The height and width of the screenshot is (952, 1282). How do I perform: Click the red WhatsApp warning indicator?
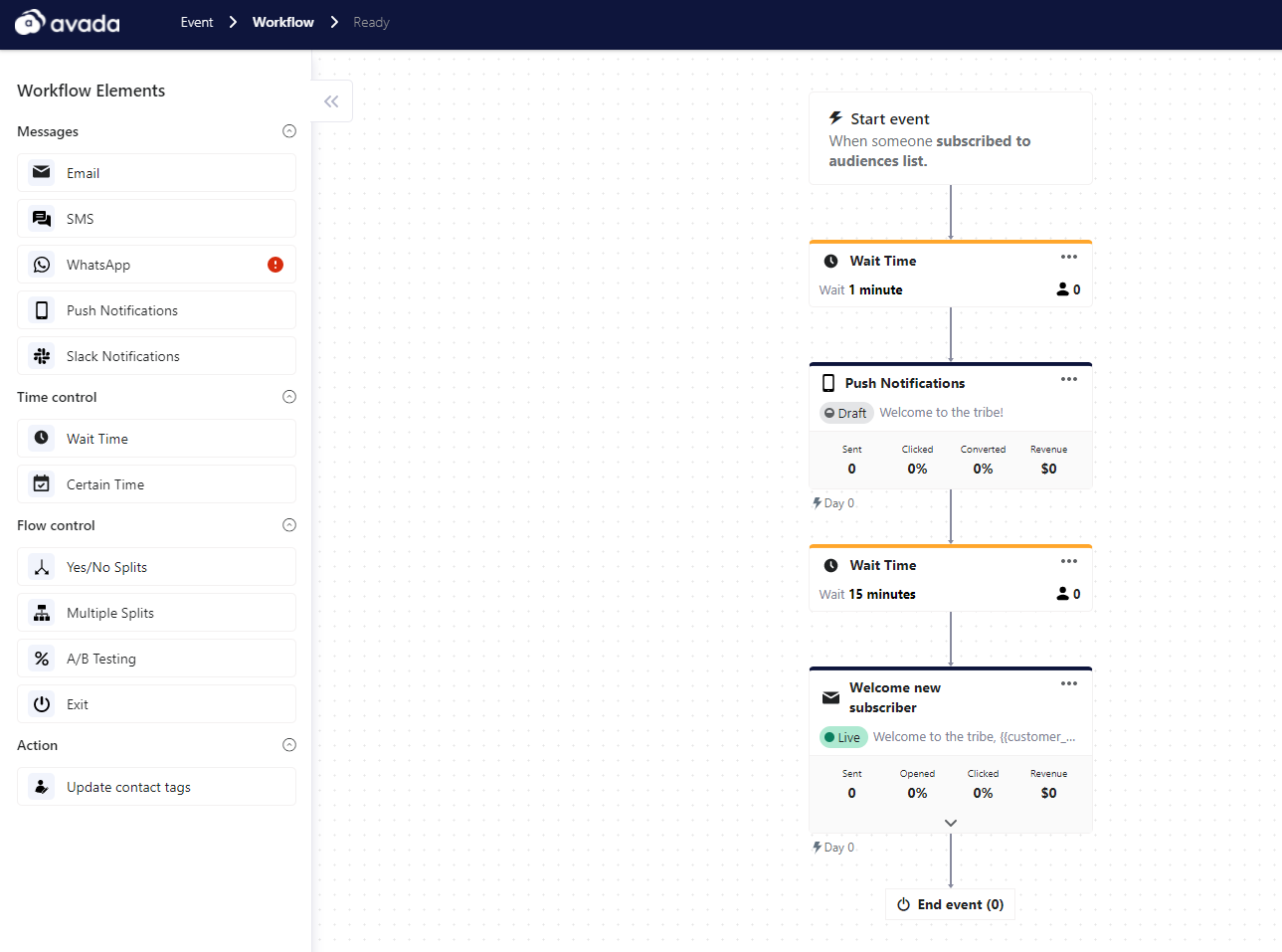point(275,265)
